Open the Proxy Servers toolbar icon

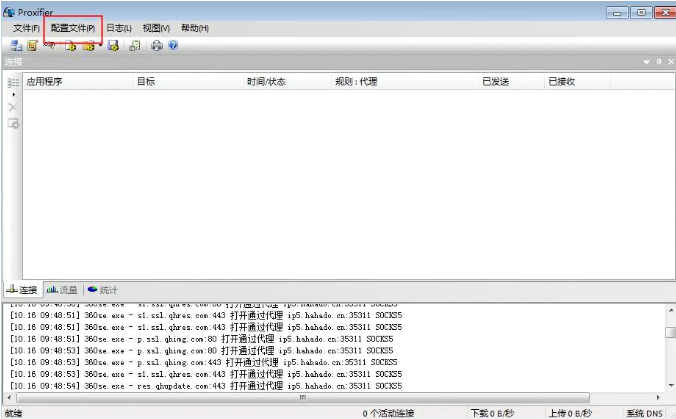16,45
